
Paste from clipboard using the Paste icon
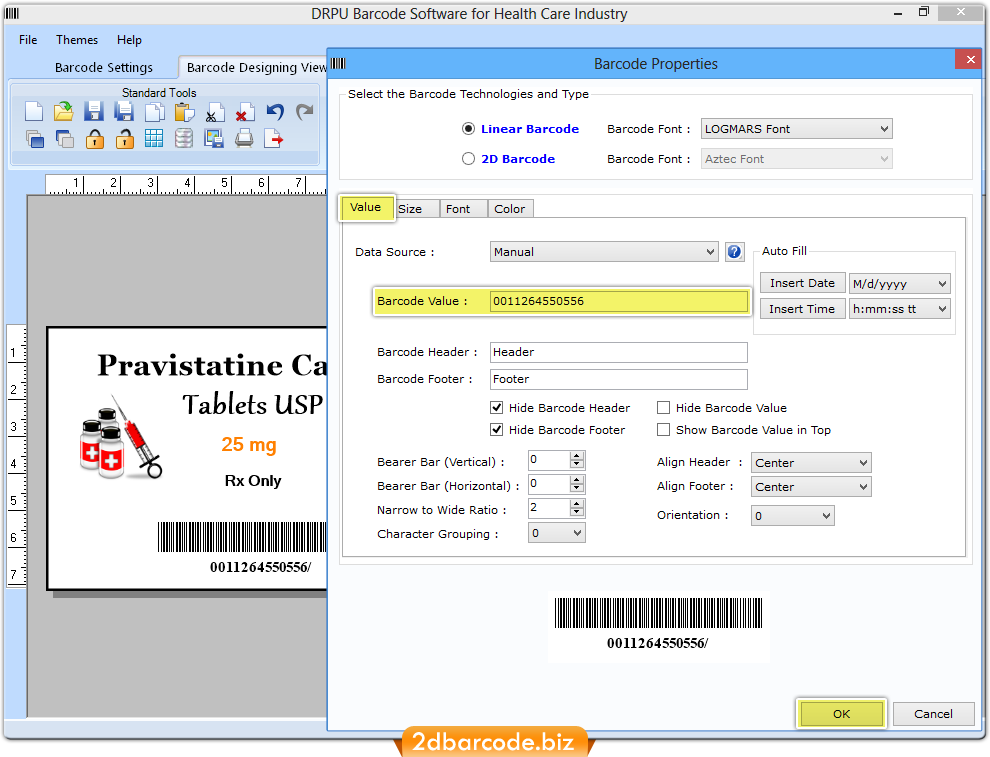[184, 112]
